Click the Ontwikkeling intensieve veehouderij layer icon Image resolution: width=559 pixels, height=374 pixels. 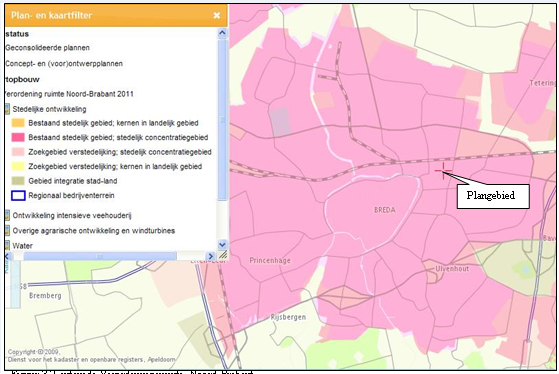pos(7,215)
